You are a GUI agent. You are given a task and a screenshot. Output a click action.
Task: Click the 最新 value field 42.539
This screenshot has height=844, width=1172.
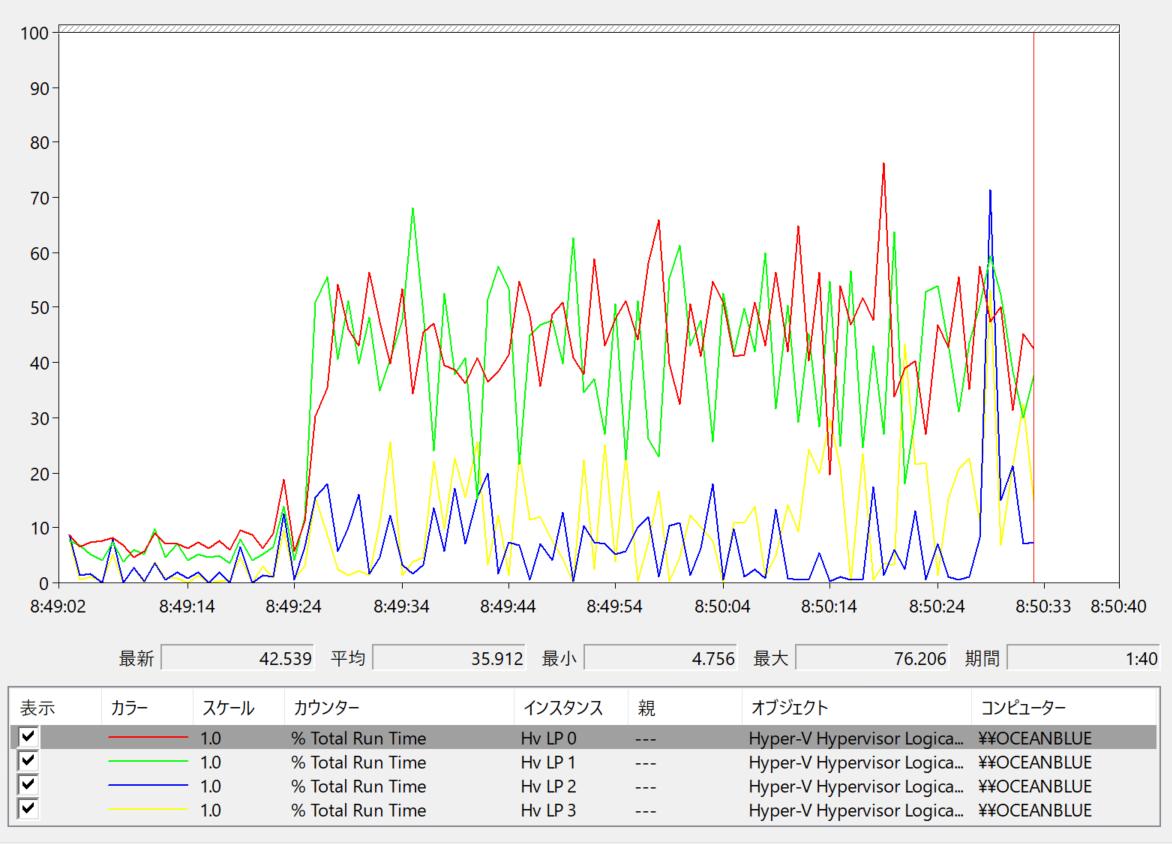point(238,658)
